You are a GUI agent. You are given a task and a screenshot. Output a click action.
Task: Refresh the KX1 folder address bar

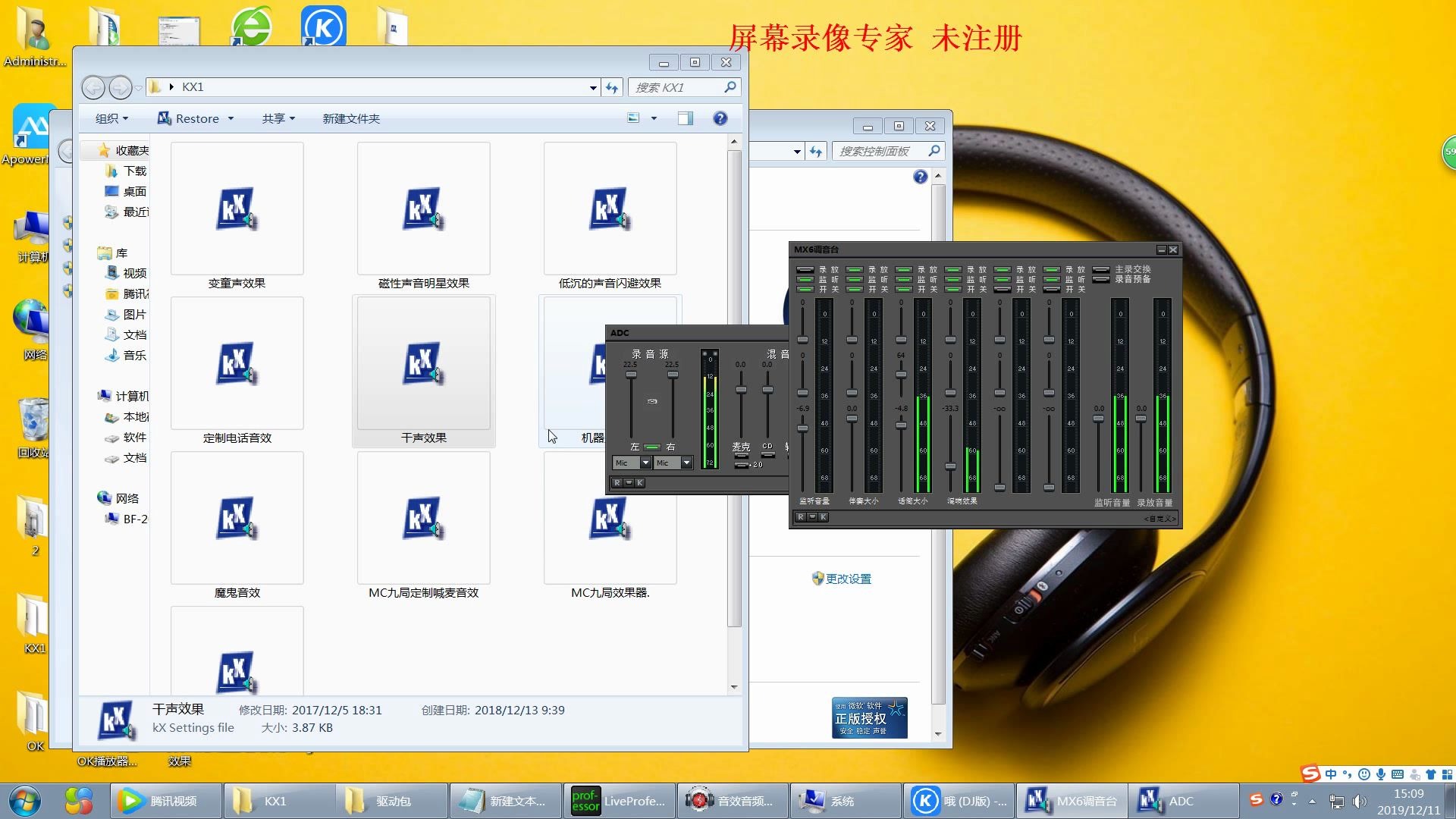click(x=612, y=88)
